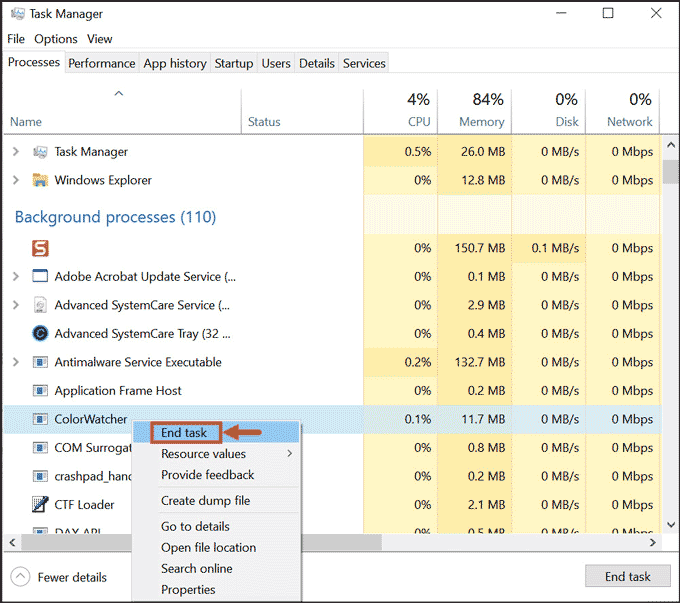Choose End task in context menu
This screenshot has height=603, width=680.
coord(216,433)
